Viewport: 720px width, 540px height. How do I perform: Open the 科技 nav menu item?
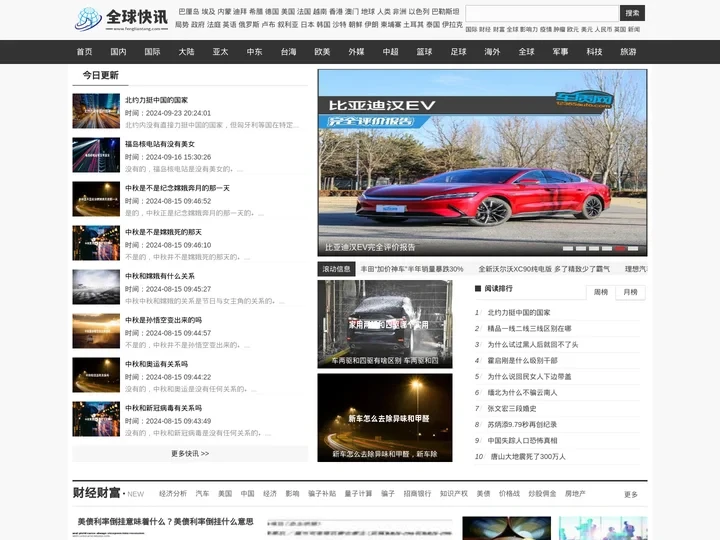pyautogui.click(x=594, y=52)
